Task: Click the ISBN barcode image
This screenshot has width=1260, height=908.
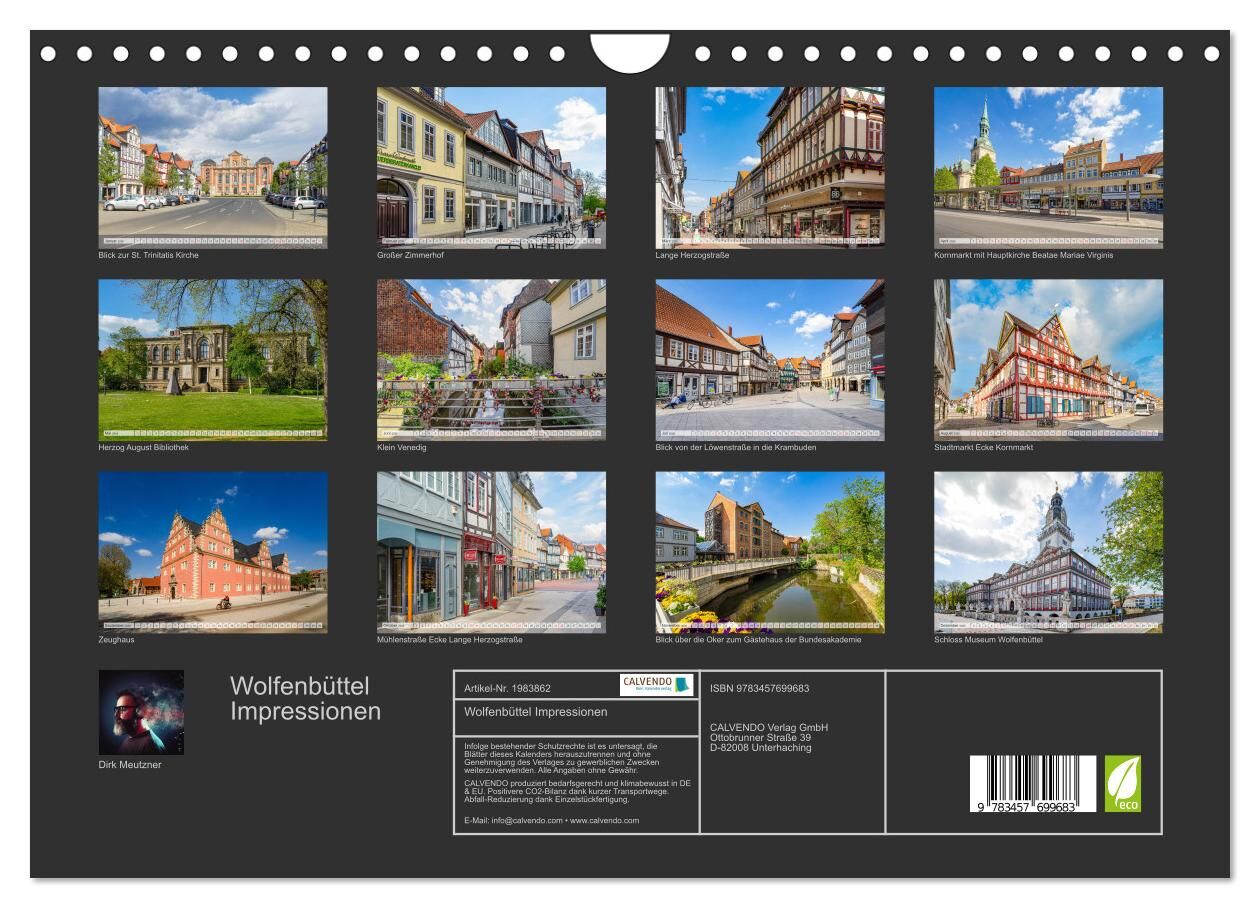Action: 1032,783
